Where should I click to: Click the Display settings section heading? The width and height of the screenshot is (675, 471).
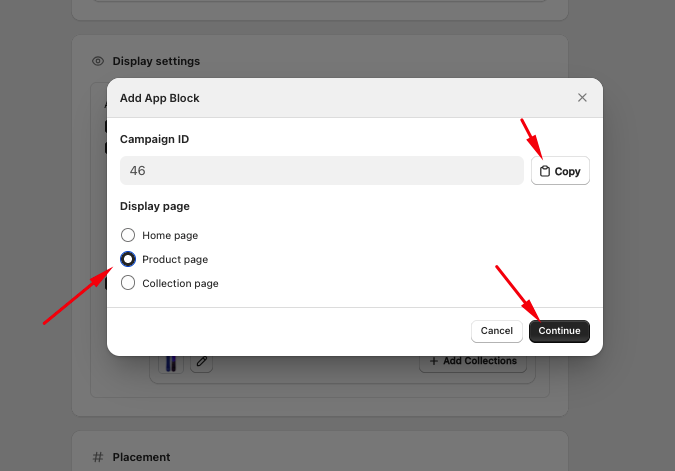pos(156,61)
